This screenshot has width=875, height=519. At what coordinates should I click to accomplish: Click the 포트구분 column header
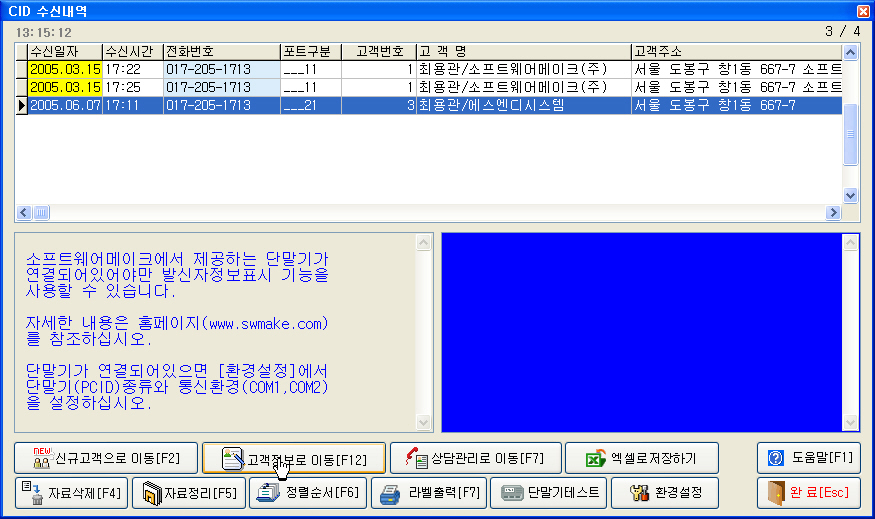coord(310,52)
